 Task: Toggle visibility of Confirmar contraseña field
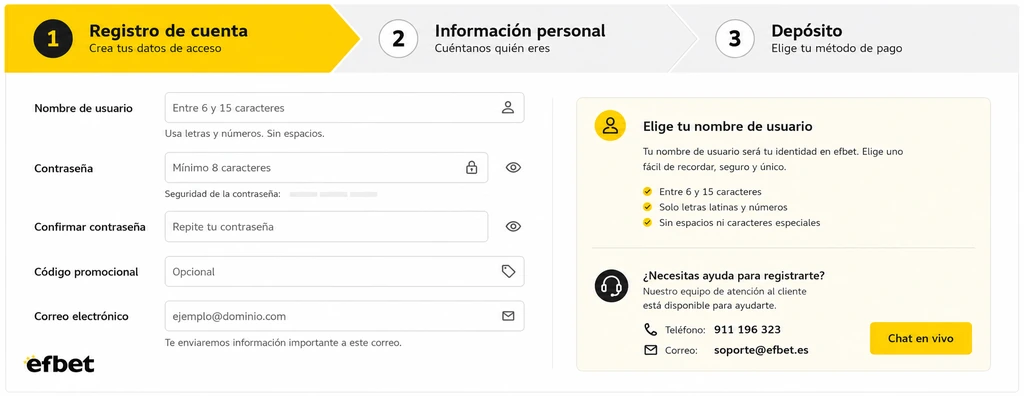click(513, 227)
